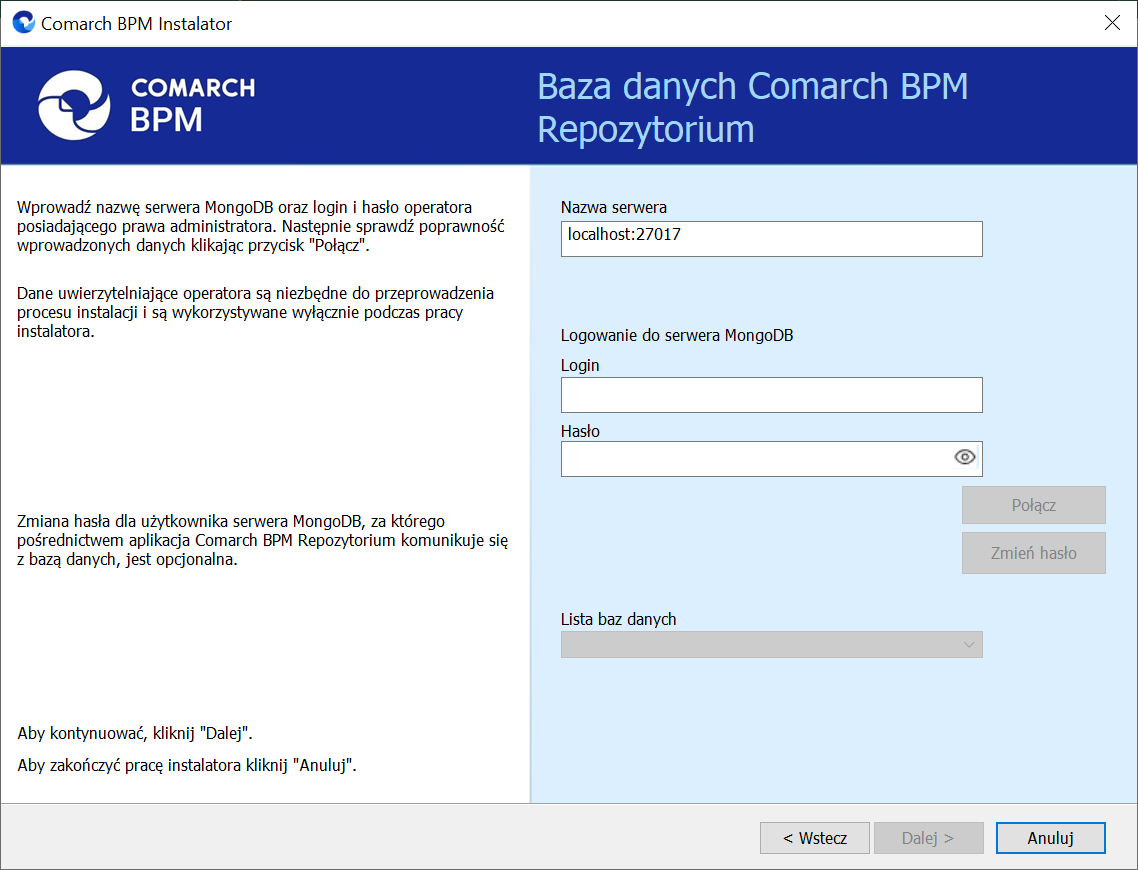Image resolution: width=1138 pixels, height=870 pixels.
Task: Click the label Logowanie do serwera MongoDB
Action: (x=676, y=335)
